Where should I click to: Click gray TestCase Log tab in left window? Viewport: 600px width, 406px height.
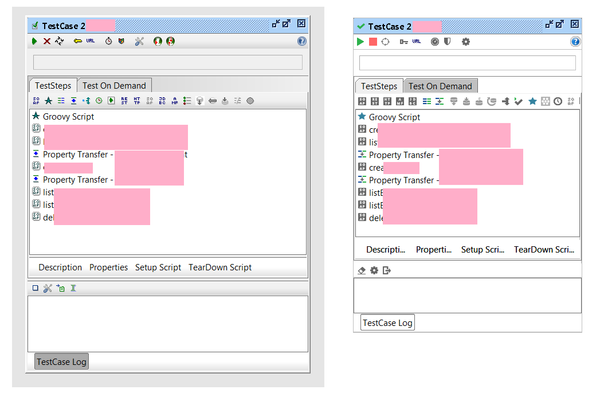(61, 362)
